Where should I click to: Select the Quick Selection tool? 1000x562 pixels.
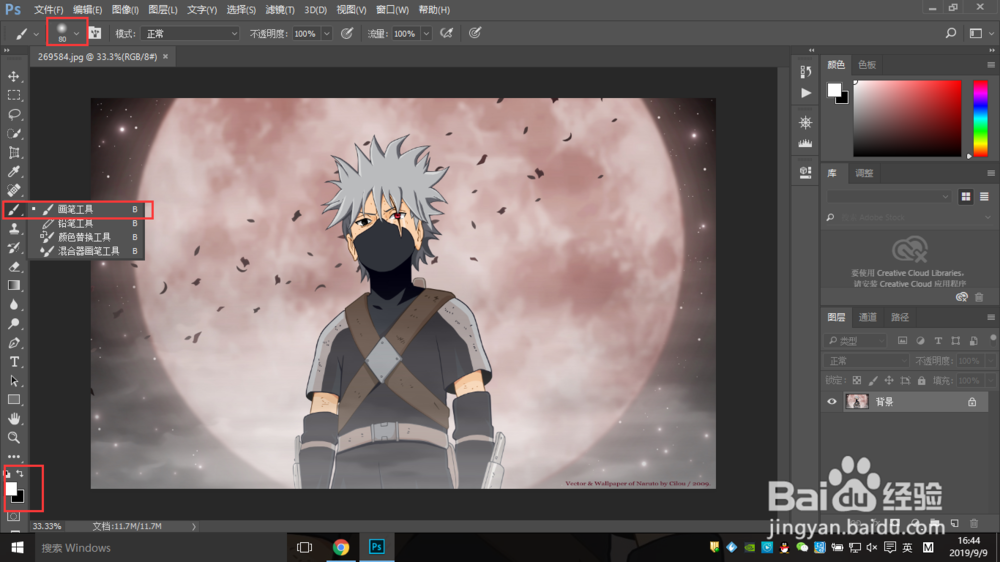tap(13, 134)
